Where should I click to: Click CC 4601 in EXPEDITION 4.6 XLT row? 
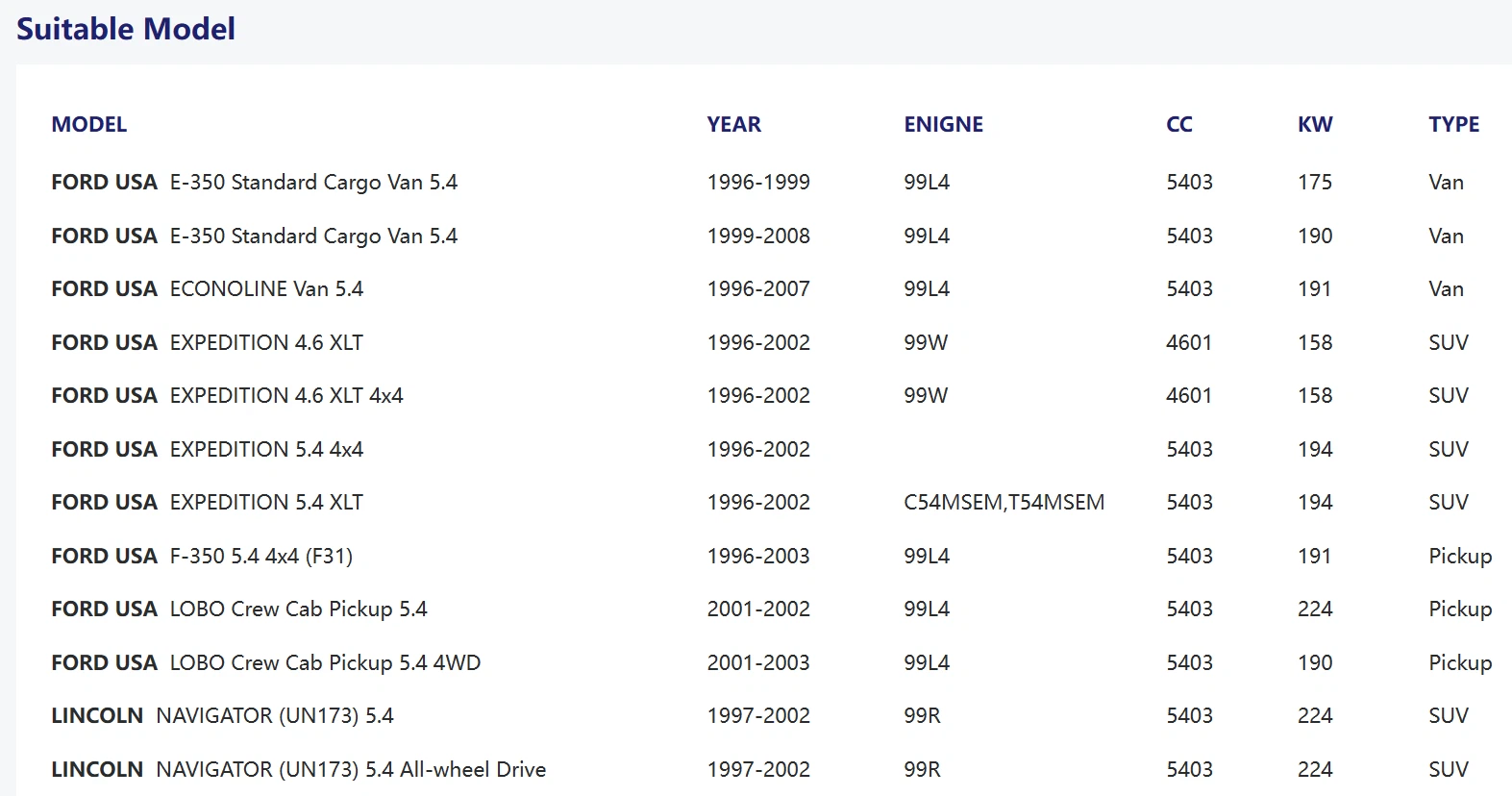[x=1189, y=342]
